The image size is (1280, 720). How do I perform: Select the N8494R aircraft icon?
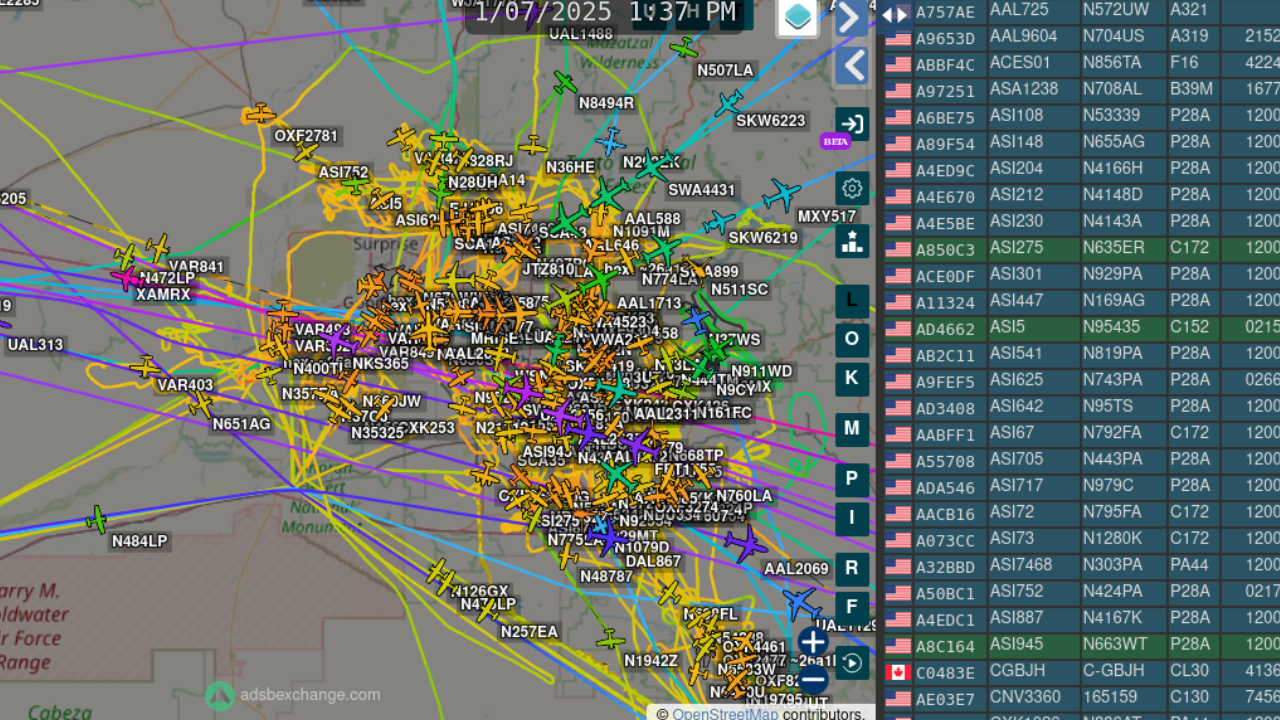(x=565, y=83)
